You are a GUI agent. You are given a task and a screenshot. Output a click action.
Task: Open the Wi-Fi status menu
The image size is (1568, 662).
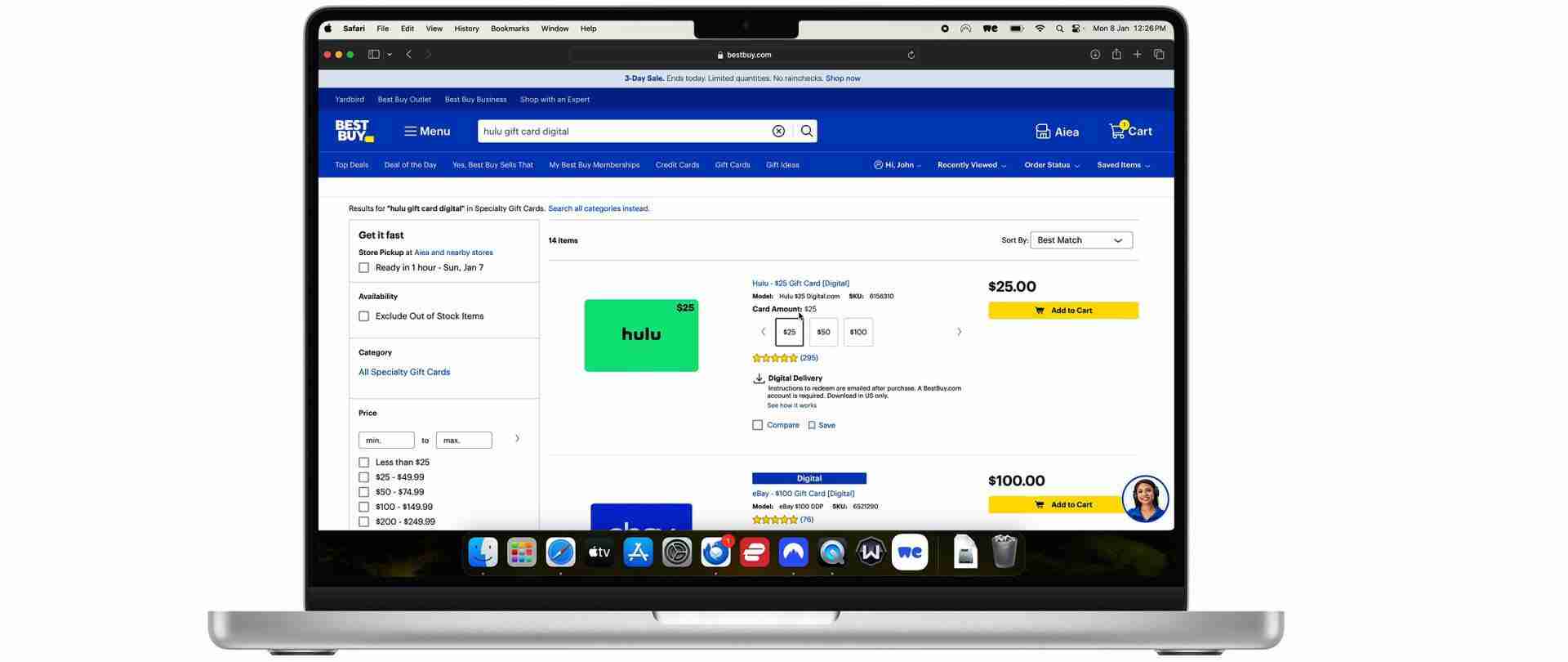click(1040, 29)
